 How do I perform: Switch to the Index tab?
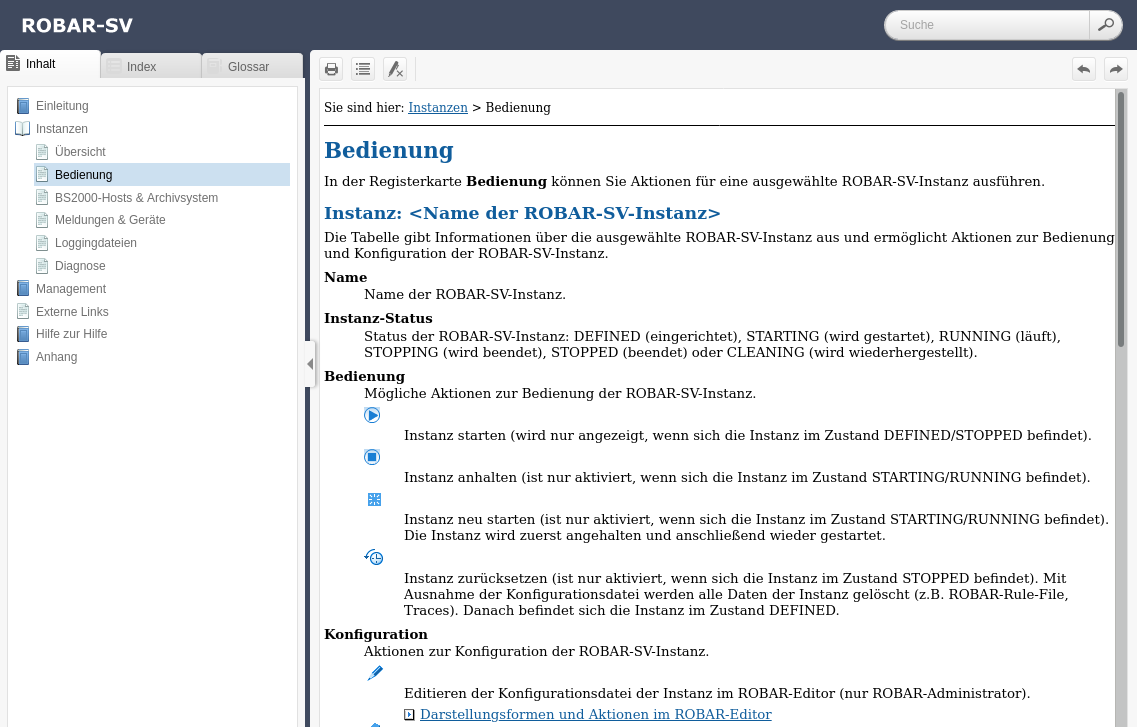pos(151,66)
